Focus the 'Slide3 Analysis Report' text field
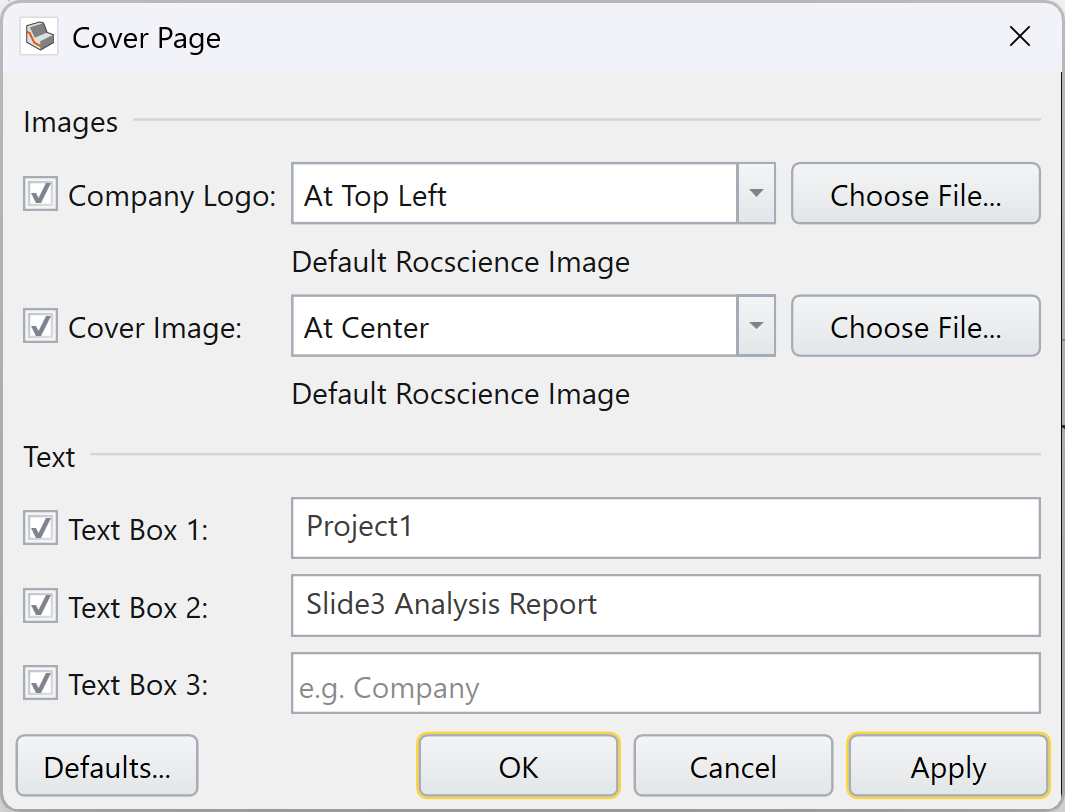The width and height of the screenshot is (1065, 812). 665,606
